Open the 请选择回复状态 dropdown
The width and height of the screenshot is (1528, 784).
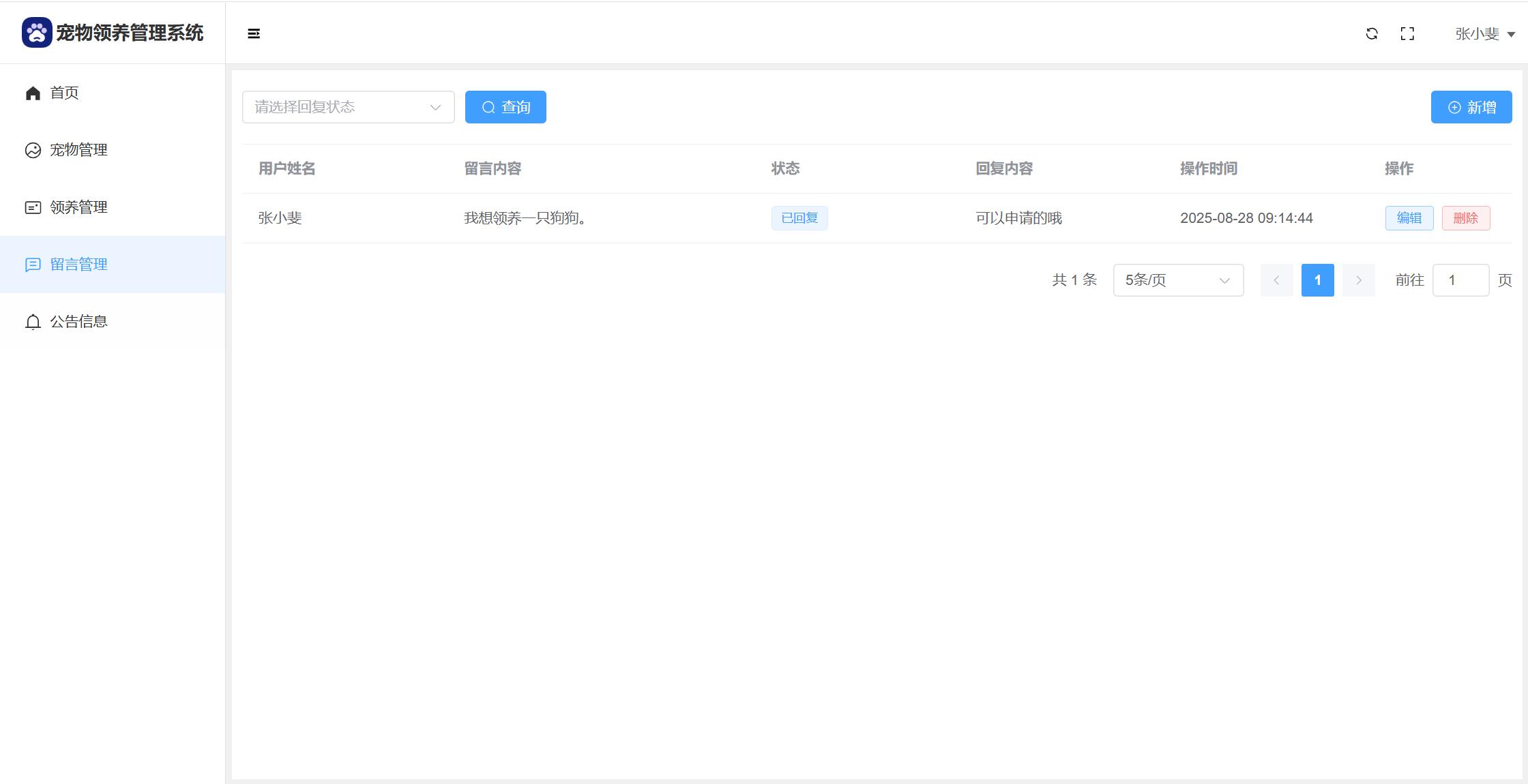348,107
